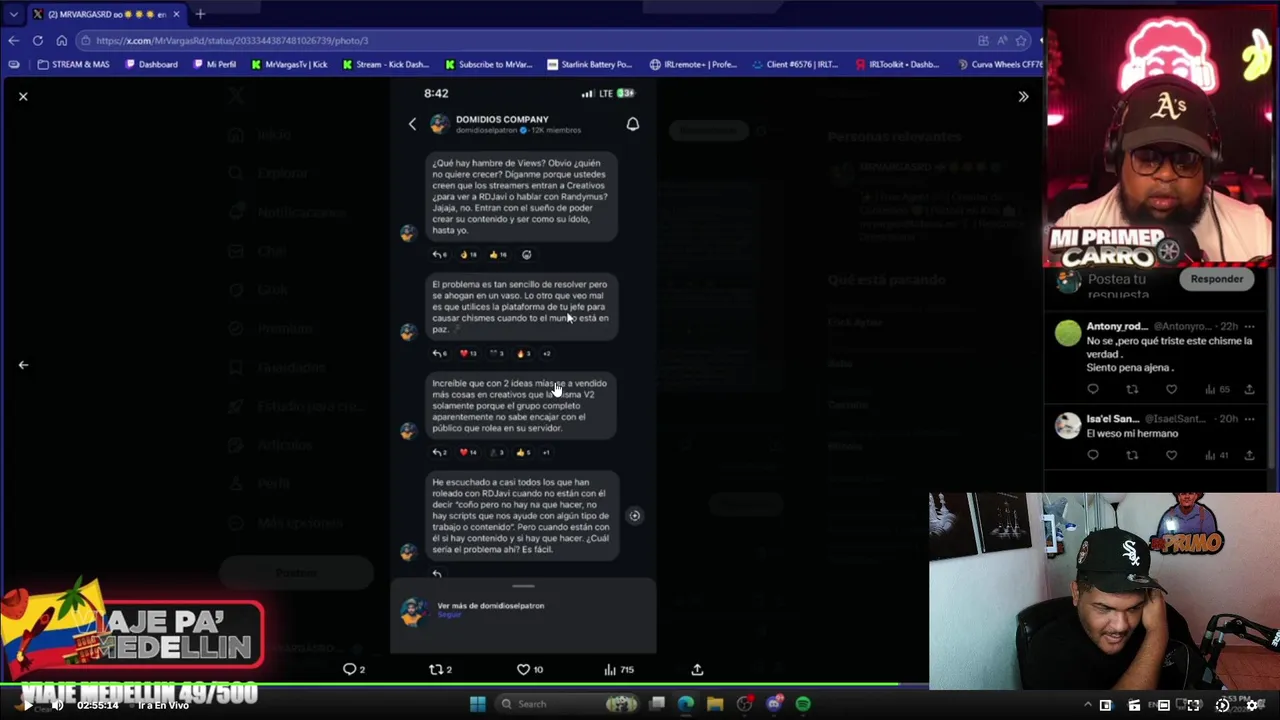
Task: Repost using icon below the photo
Action: click(x=435, y=669)
